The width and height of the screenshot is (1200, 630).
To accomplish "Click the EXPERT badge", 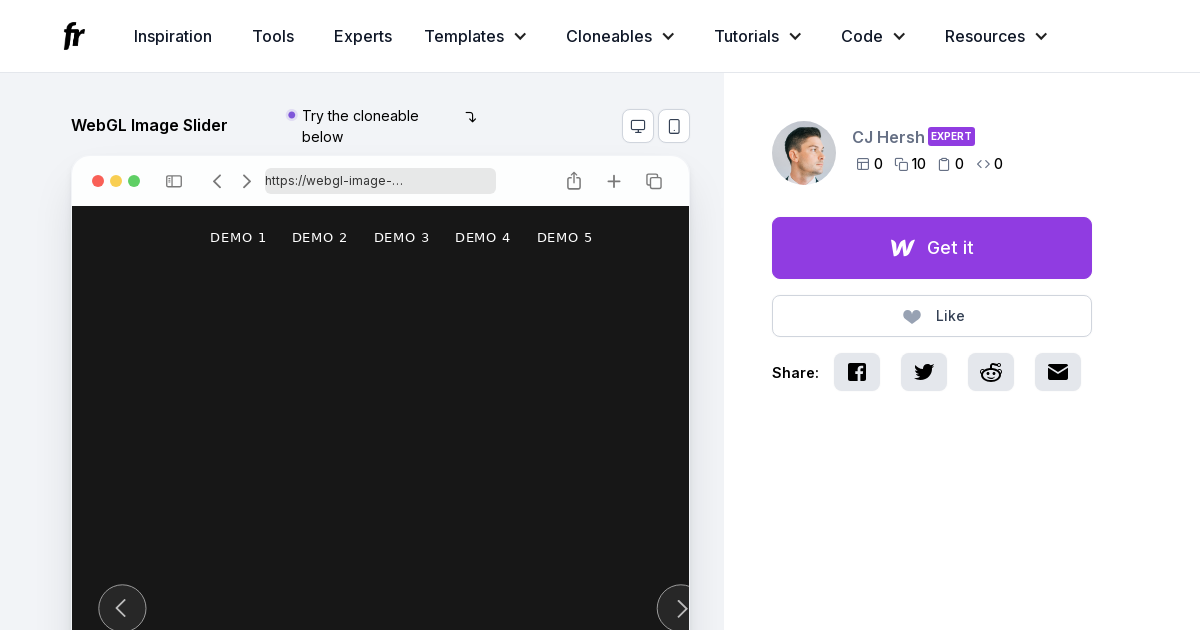I will [x=951, y=136].
